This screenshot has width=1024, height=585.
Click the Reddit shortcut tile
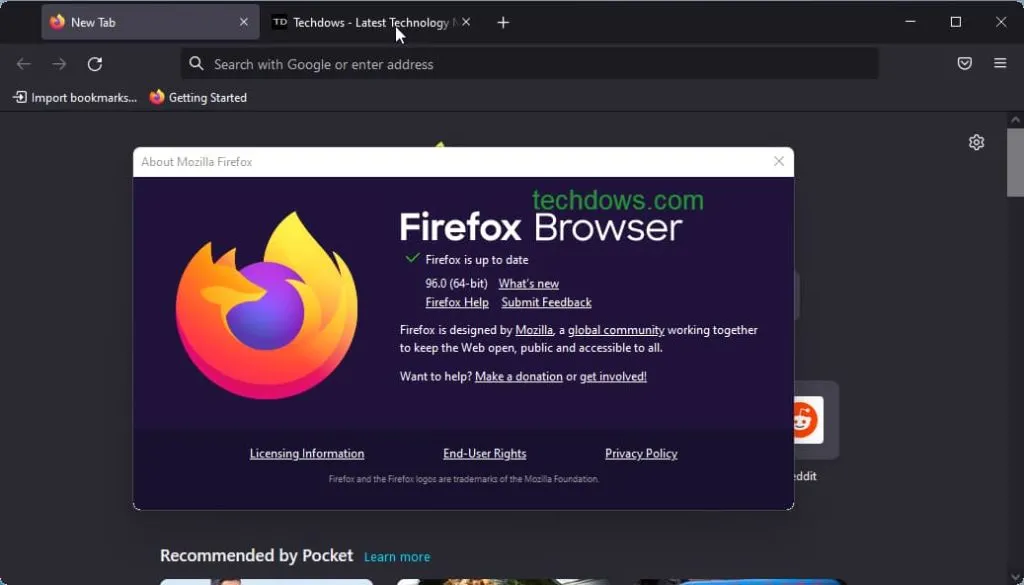coord(816,420)
